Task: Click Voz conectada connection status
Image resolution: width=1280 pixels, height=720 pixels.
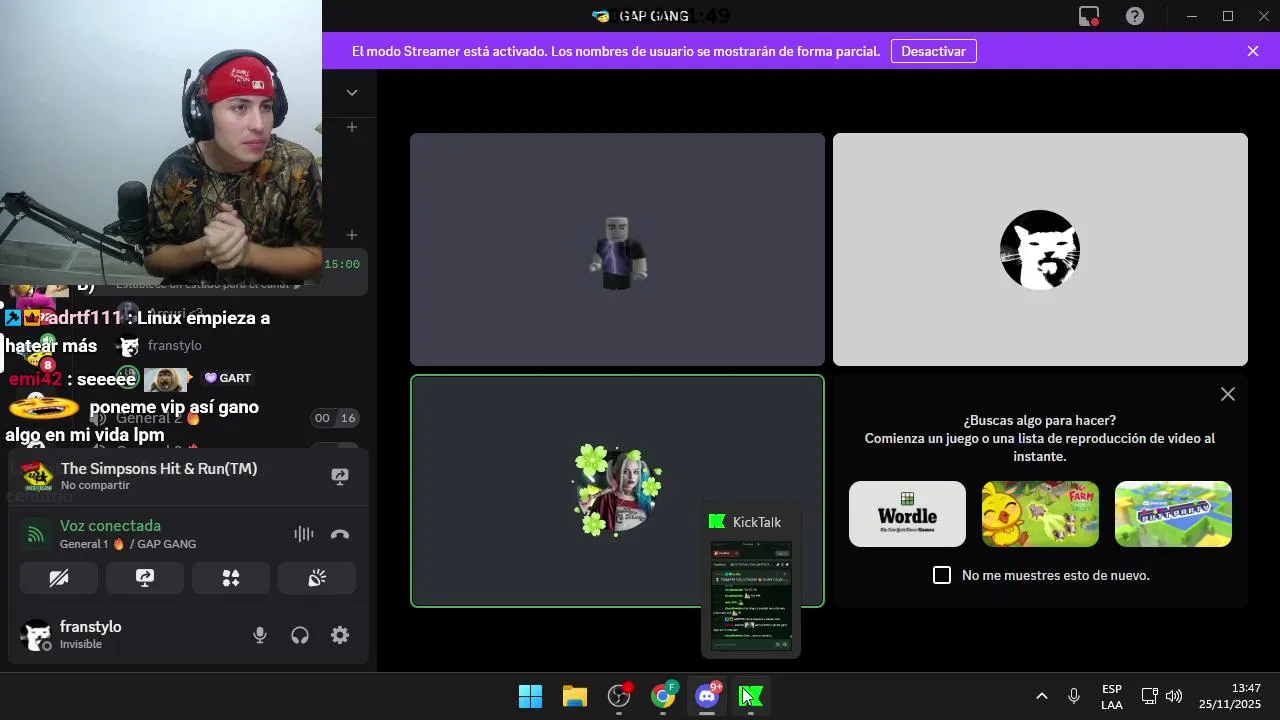Action: point(110,526)
